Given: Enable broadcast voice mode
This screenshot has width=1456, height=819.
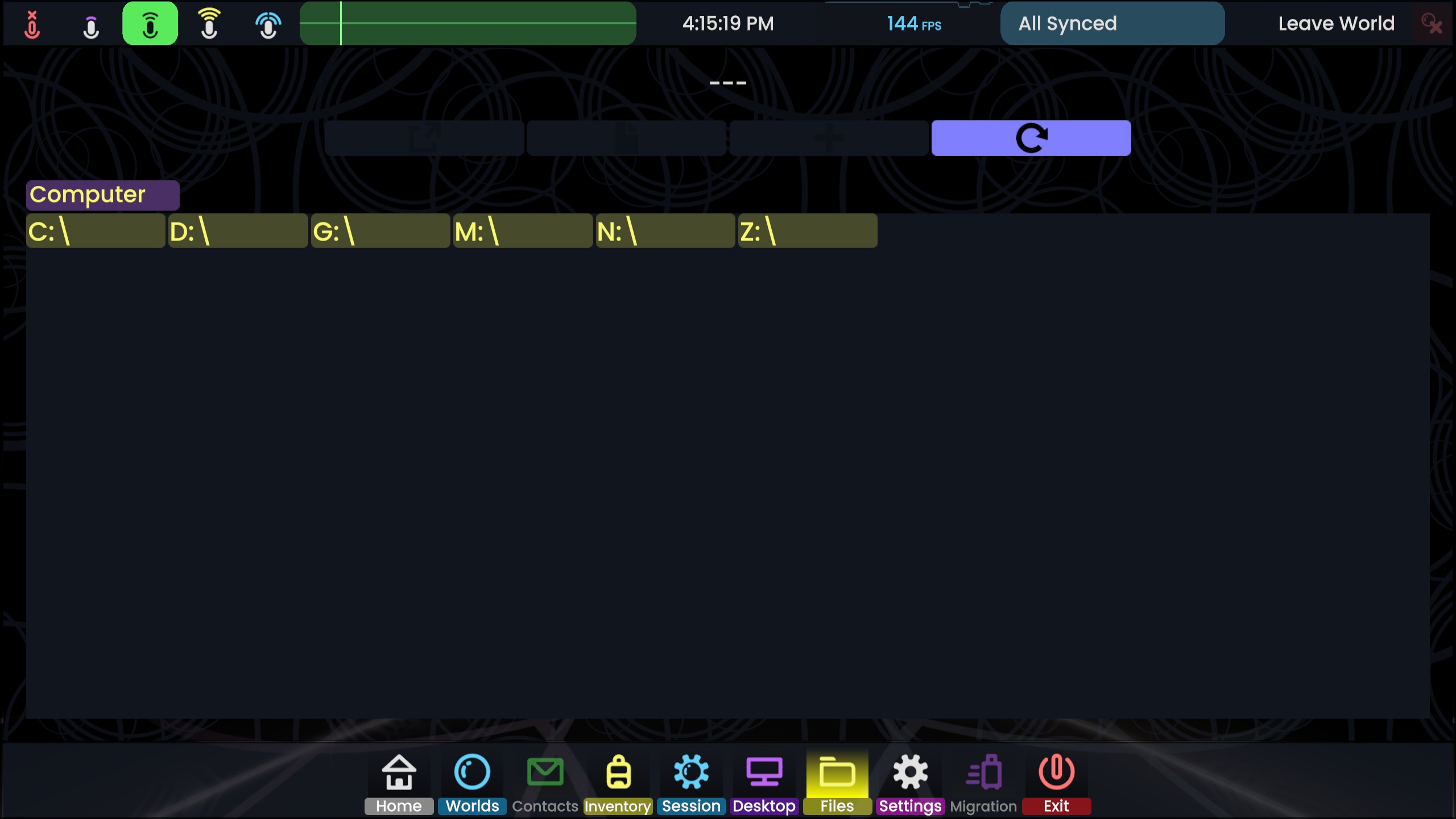Looking at the screenshot, I should click(x=268, y=24).
